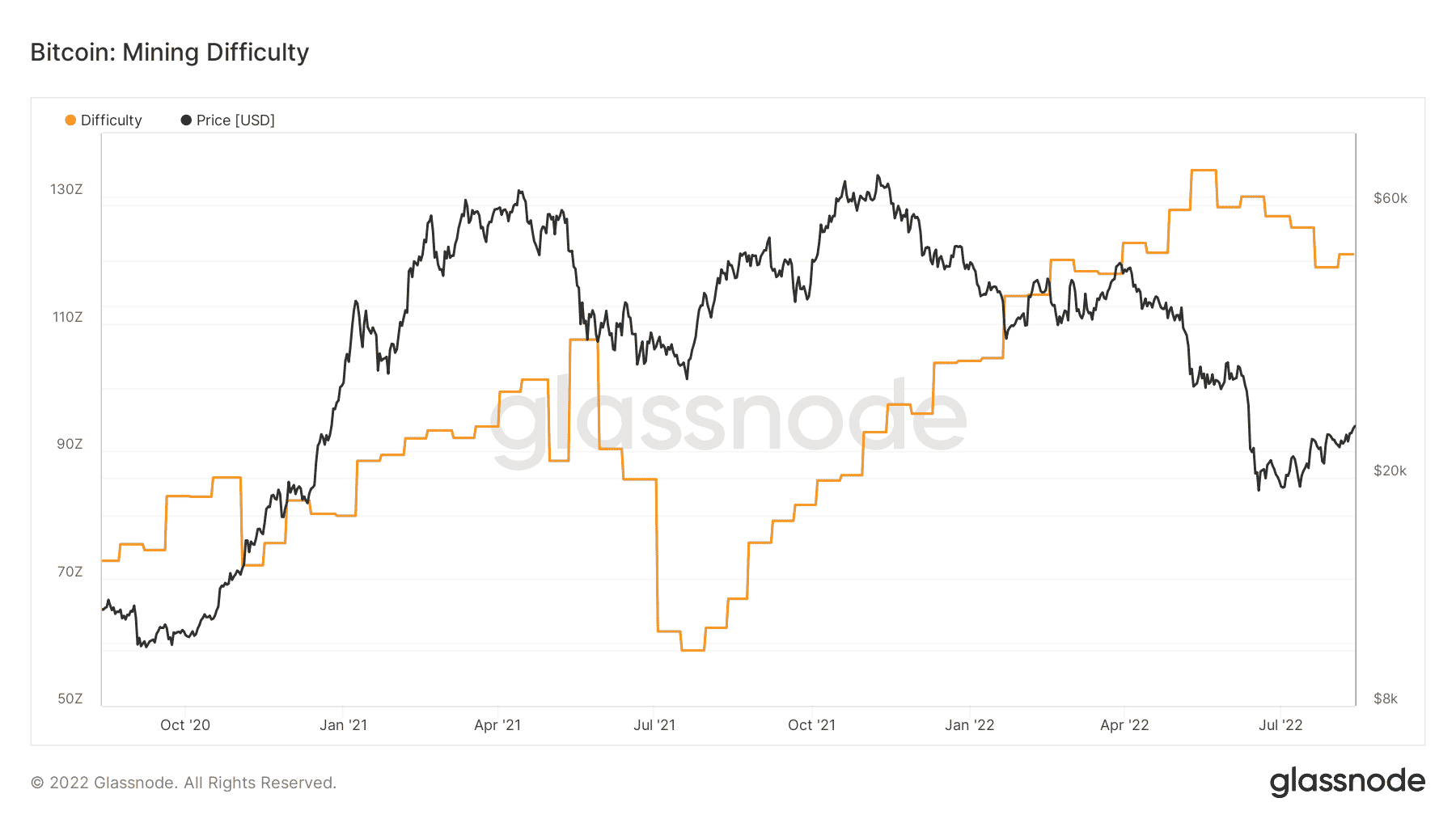Click the 2022 Glassnode copyright notice
Image resolution: width=1456 pixels, height=819 pixels.
[x=184, y=783]
